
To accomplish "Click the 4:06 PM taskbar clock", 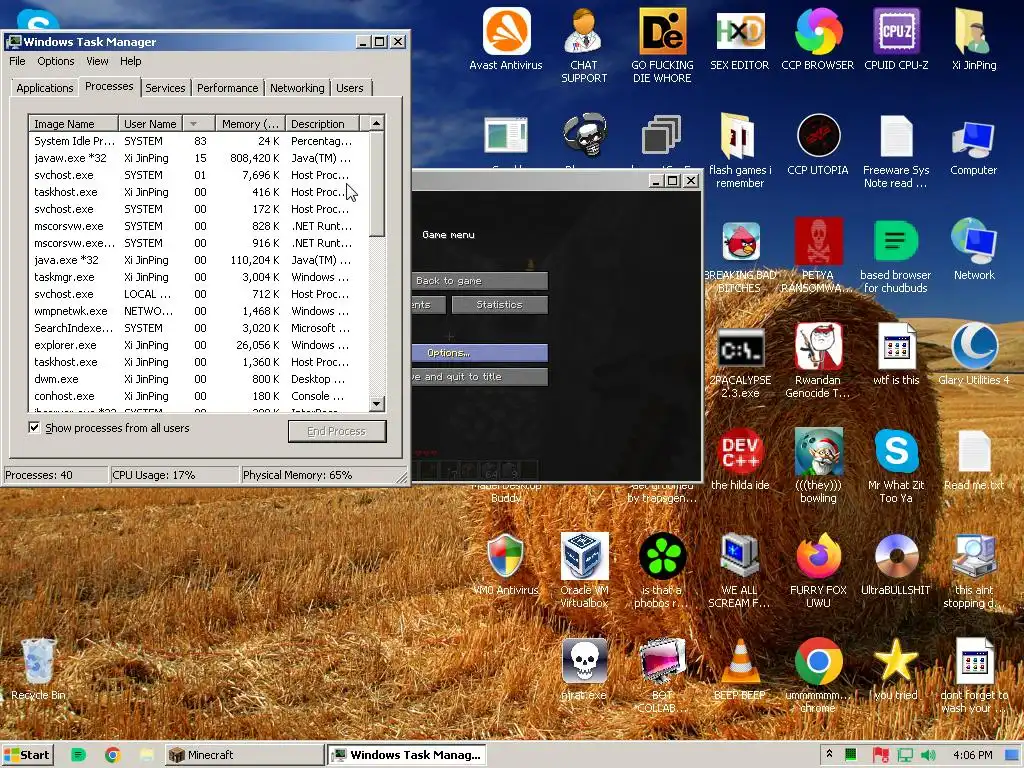I will [x=972, y=755].
